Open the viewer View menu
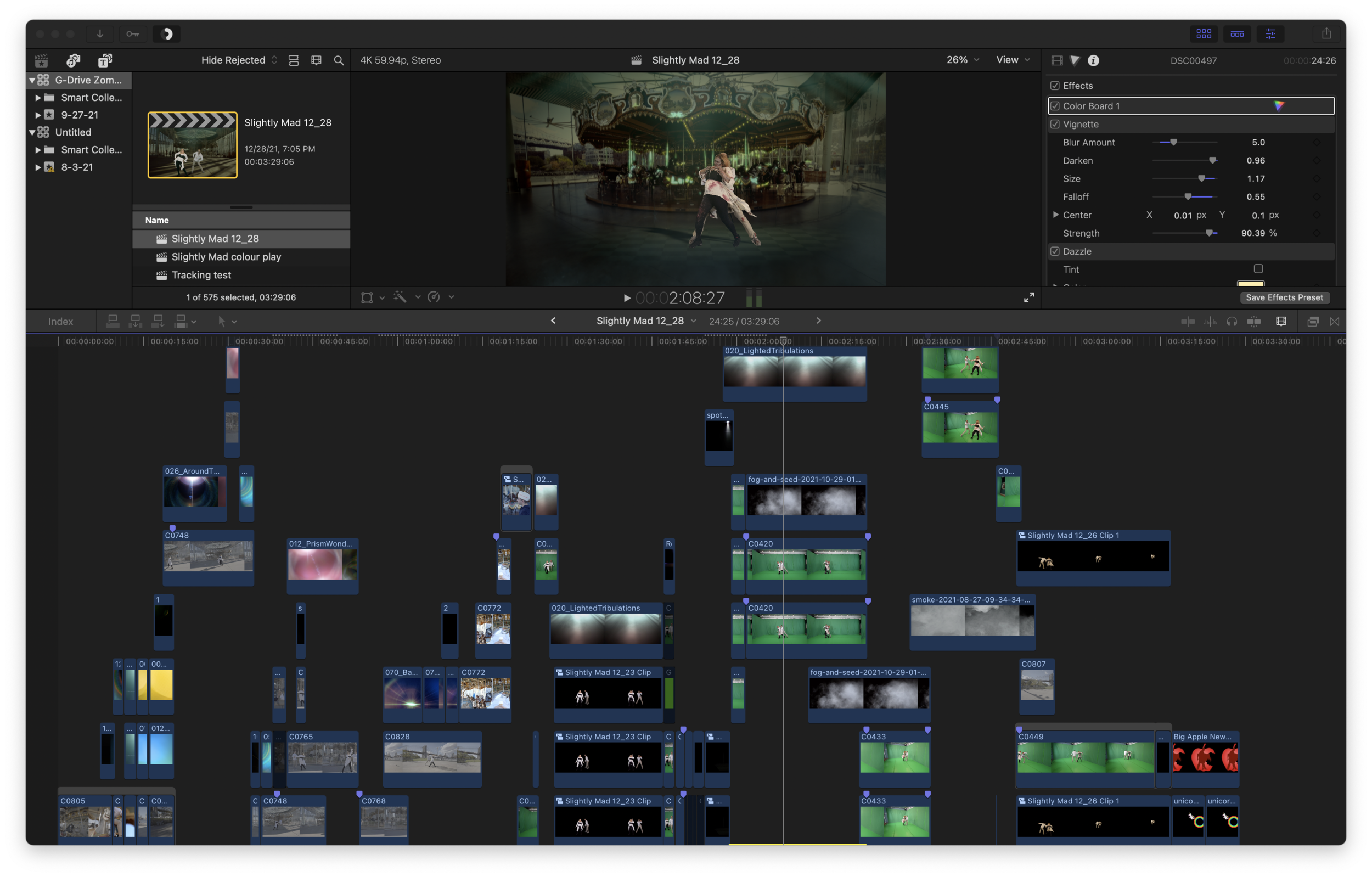1372x877 pixels. tap(1013, 60)
